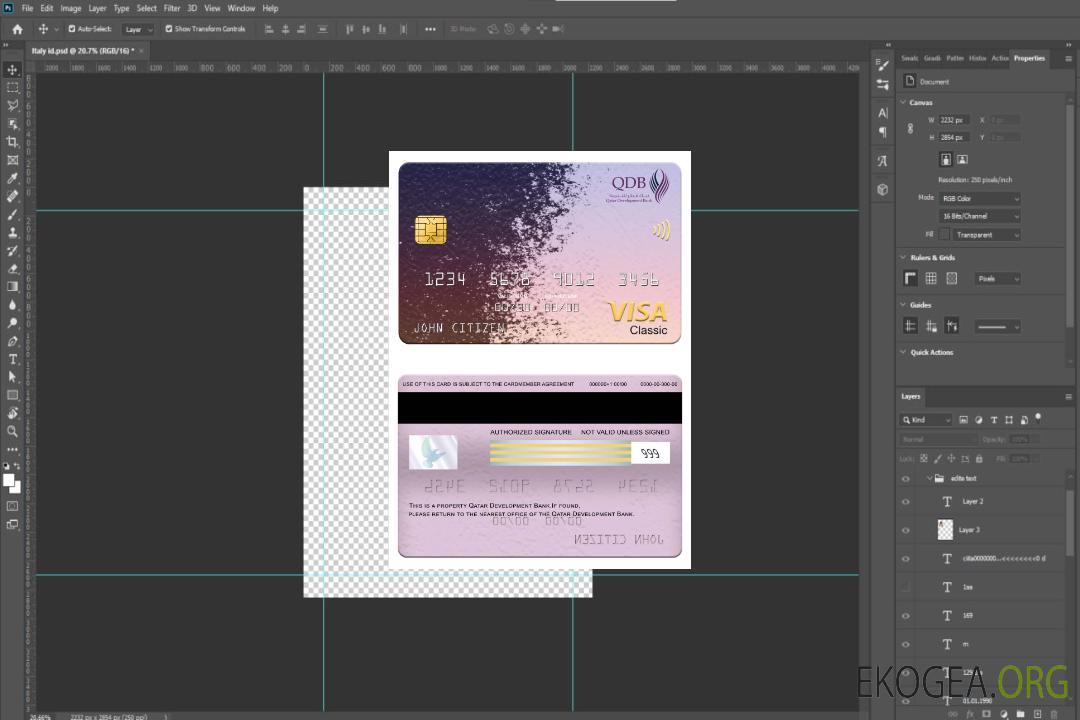The height and width of the screenshot is (720, 1080).
Task: Open the 3D panel cube icon
Action: pyautogui.click(x=882, y=189)
